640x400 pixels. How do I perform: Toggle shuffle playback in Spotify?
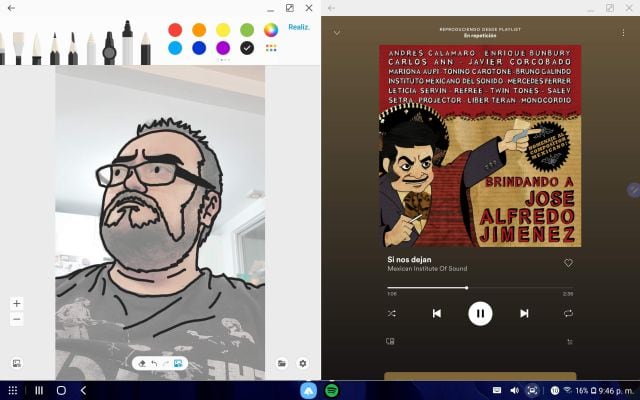click(391, 313)
